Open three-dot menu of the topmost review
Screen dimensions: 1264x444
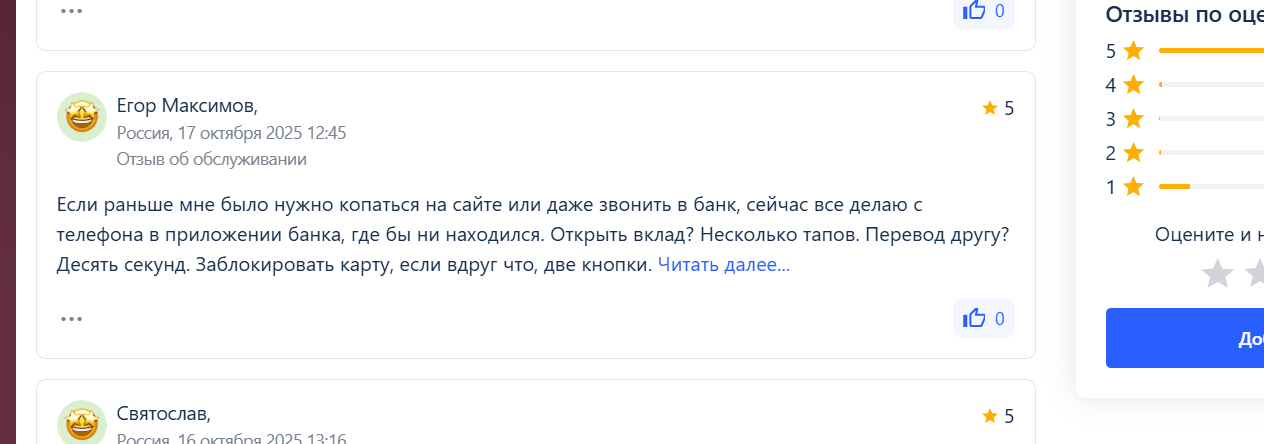click(x=71, y=10)
